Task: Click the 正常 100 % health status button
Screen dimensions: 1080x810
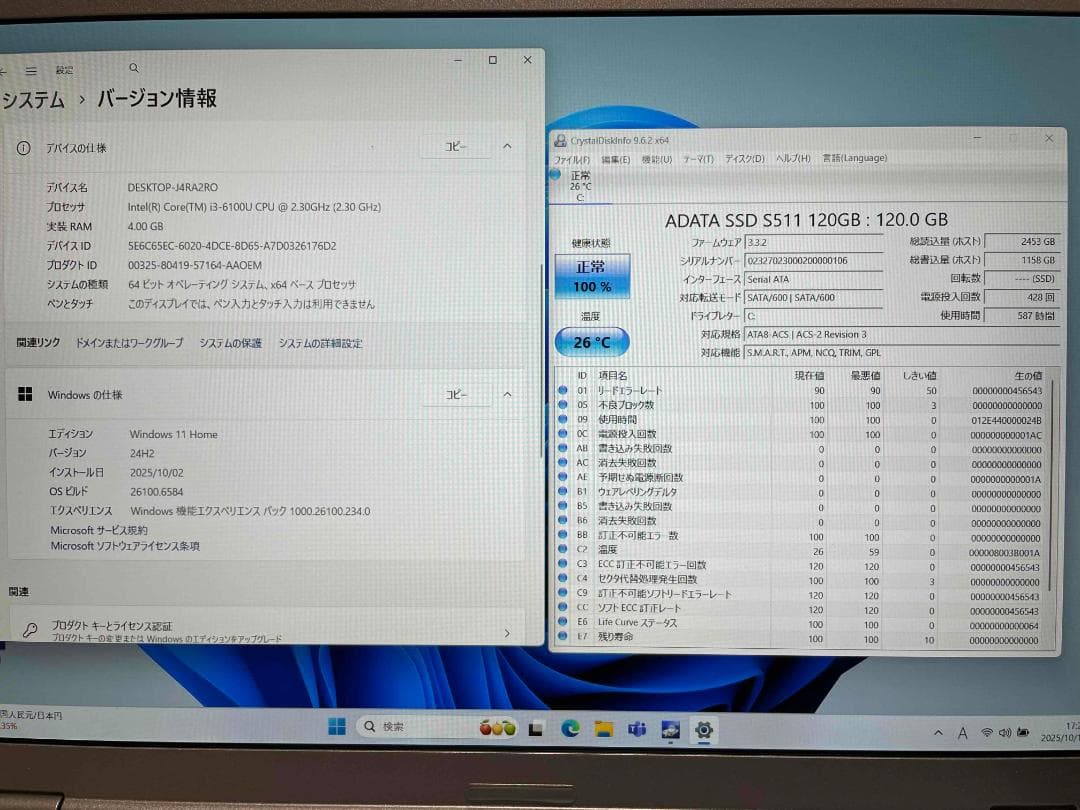Action: pyautogui.click(x=592, y=276)
